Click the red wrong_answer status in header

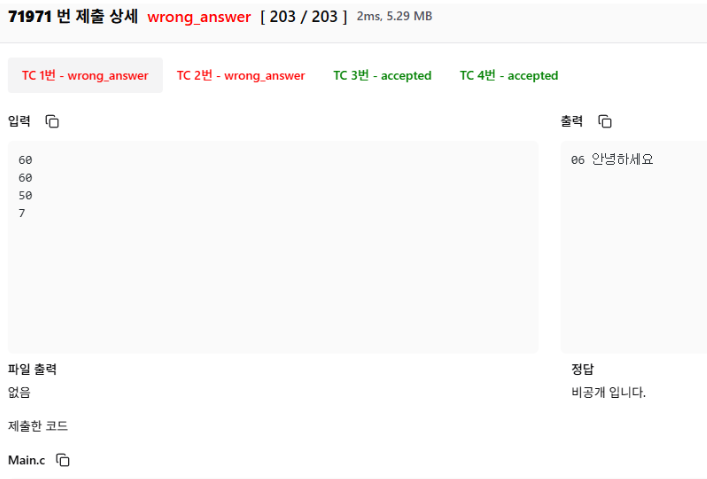pyautogui.click(x=199, y=17)
